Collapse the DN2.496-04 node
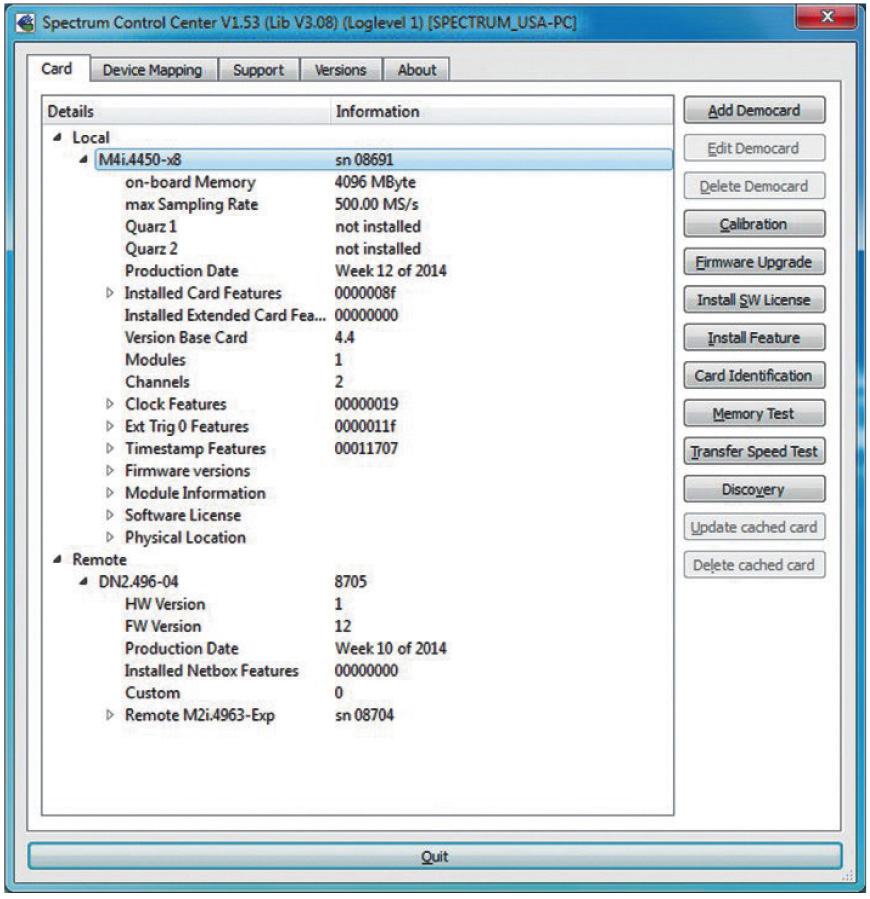Image resolution: width=870 pixels, height=899 pixels. (x=84, y=582)
